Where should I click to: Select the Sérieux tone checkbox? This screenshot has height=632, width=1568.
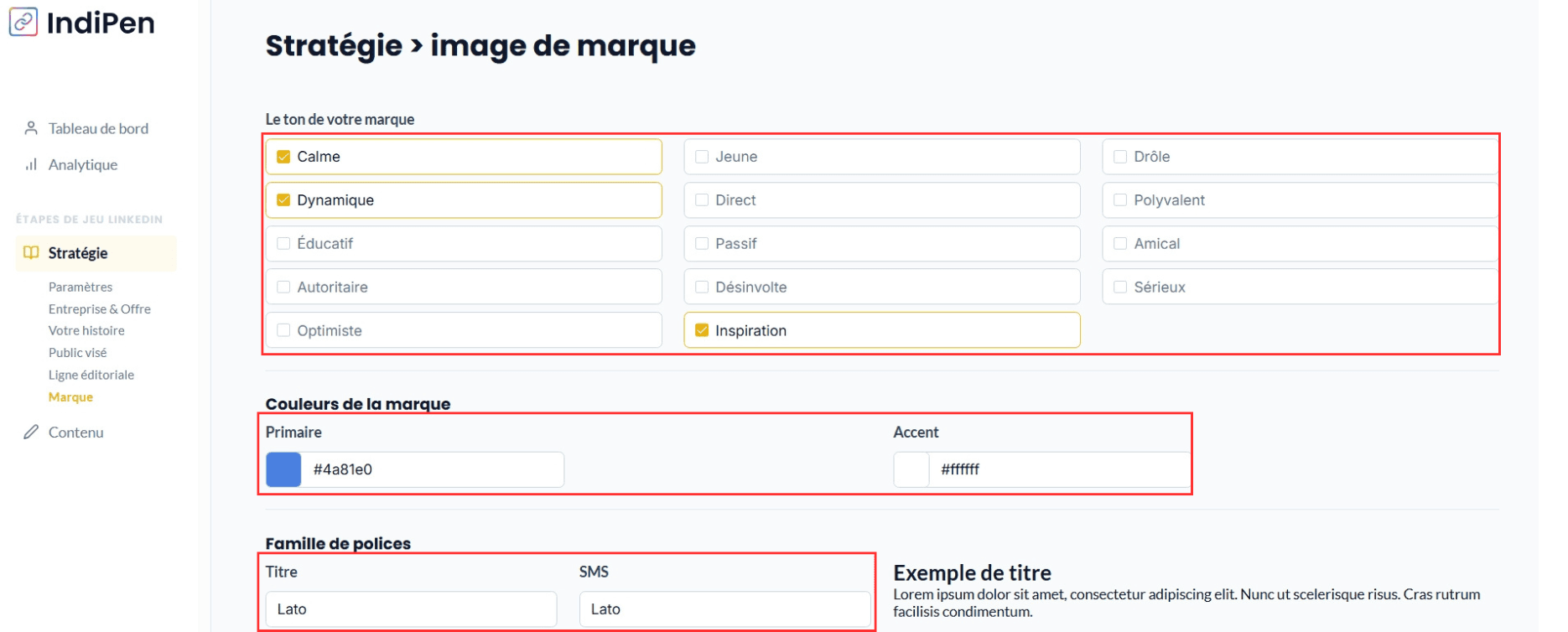pyautogui.click(x=1120, y=288)
